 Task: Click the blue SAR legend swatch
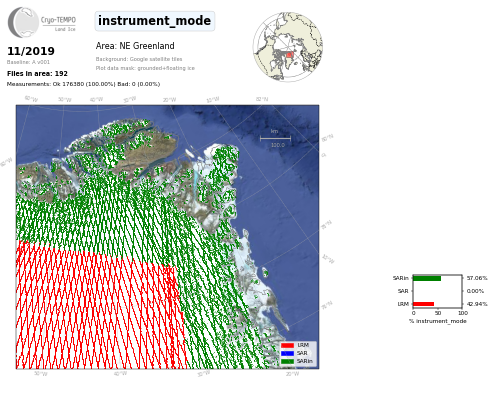tap(287, 353)
